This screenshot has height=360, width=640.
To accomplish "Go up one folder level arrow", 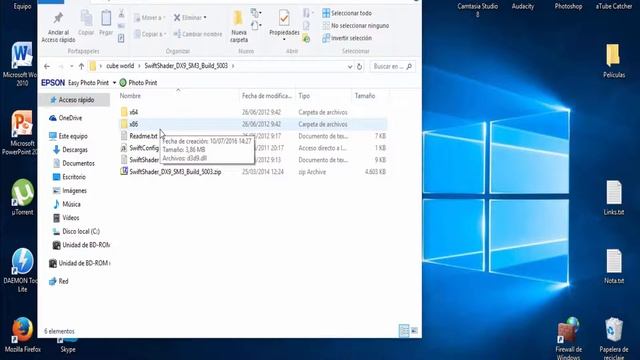I will (81, 66).
